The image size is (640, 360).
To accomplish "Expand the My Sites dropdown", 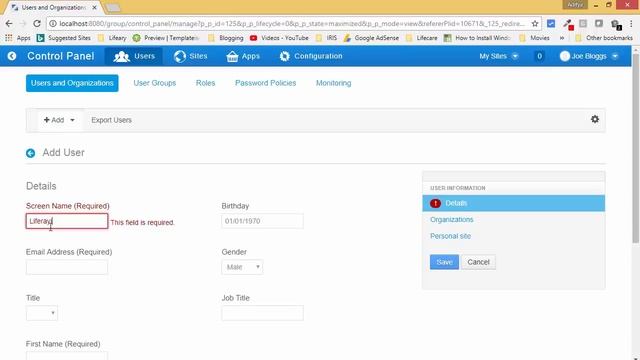I will tap(499, 56).
